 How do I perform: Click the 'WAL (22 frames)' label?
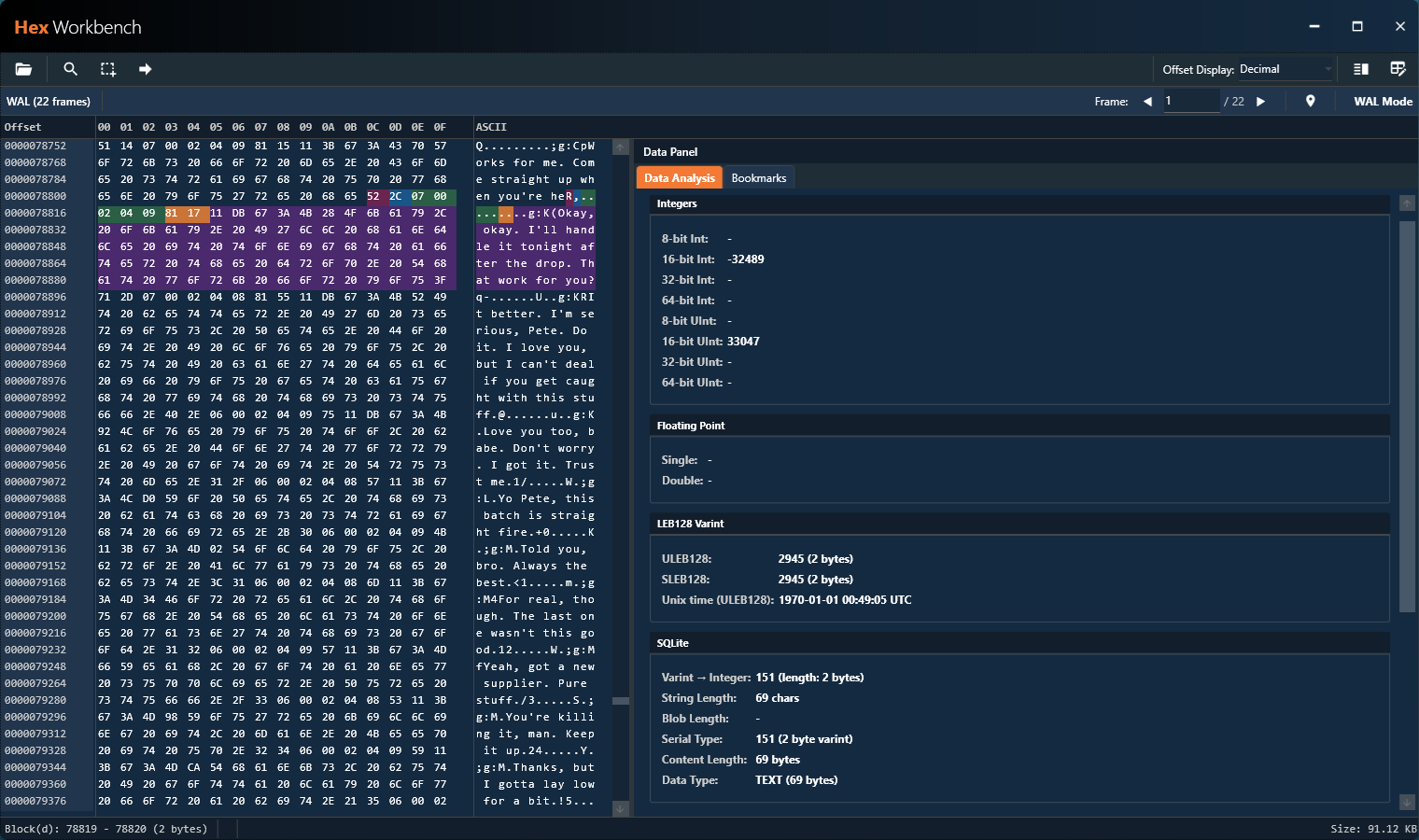(x=49, y=102)
